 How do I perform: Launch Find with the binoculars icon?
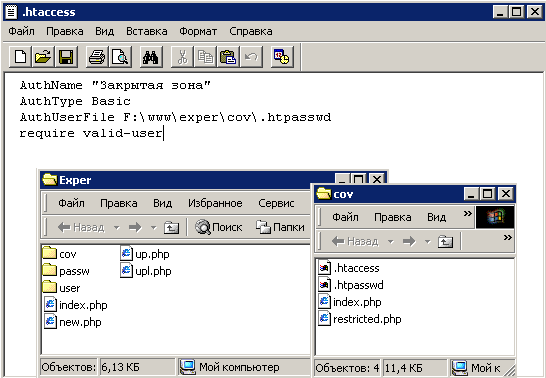[x=150, y=57]
